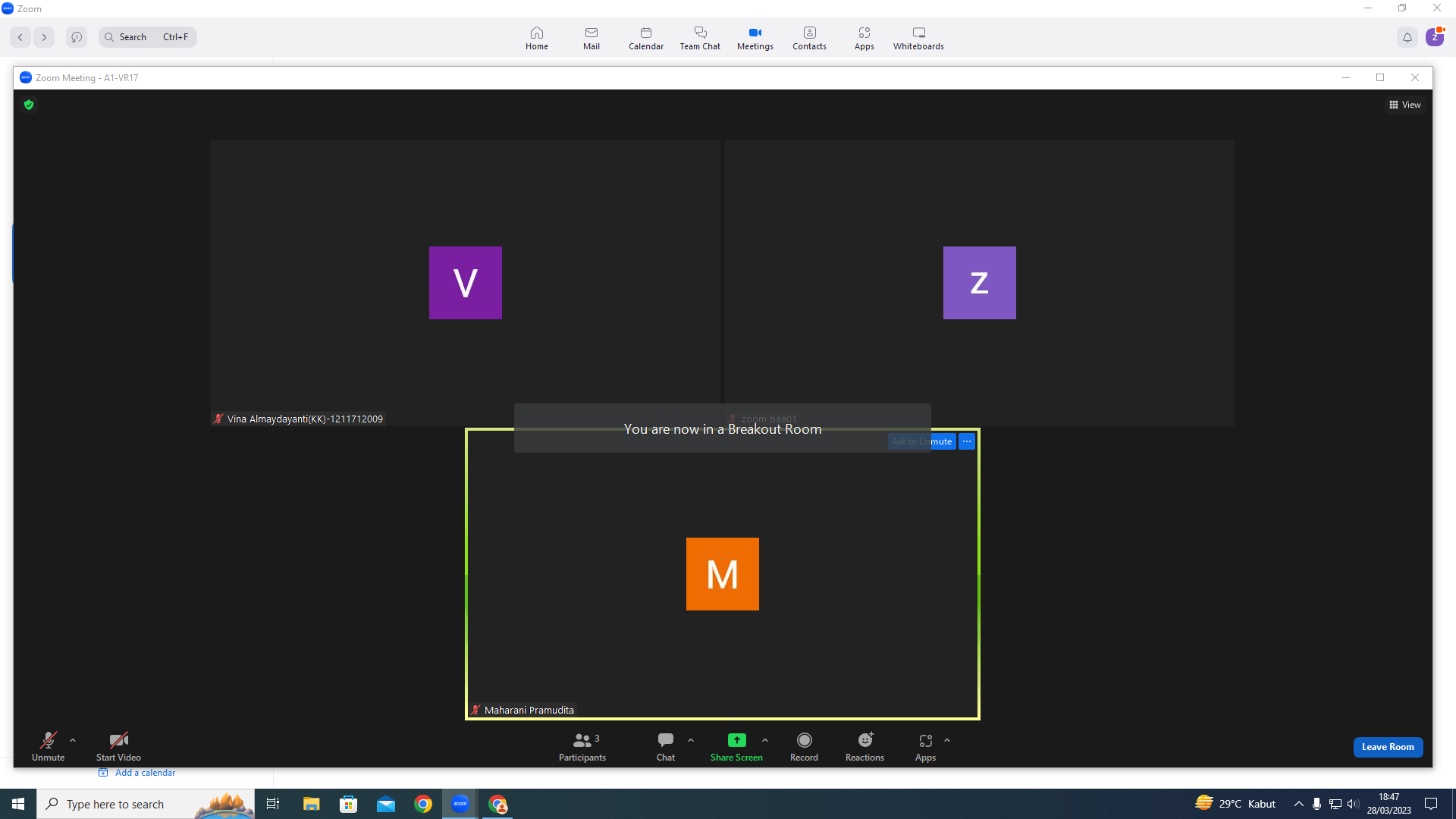Select Maharani Pramudita's video tile avatar
Screen dimensions: 1456x819
point(722,574)
